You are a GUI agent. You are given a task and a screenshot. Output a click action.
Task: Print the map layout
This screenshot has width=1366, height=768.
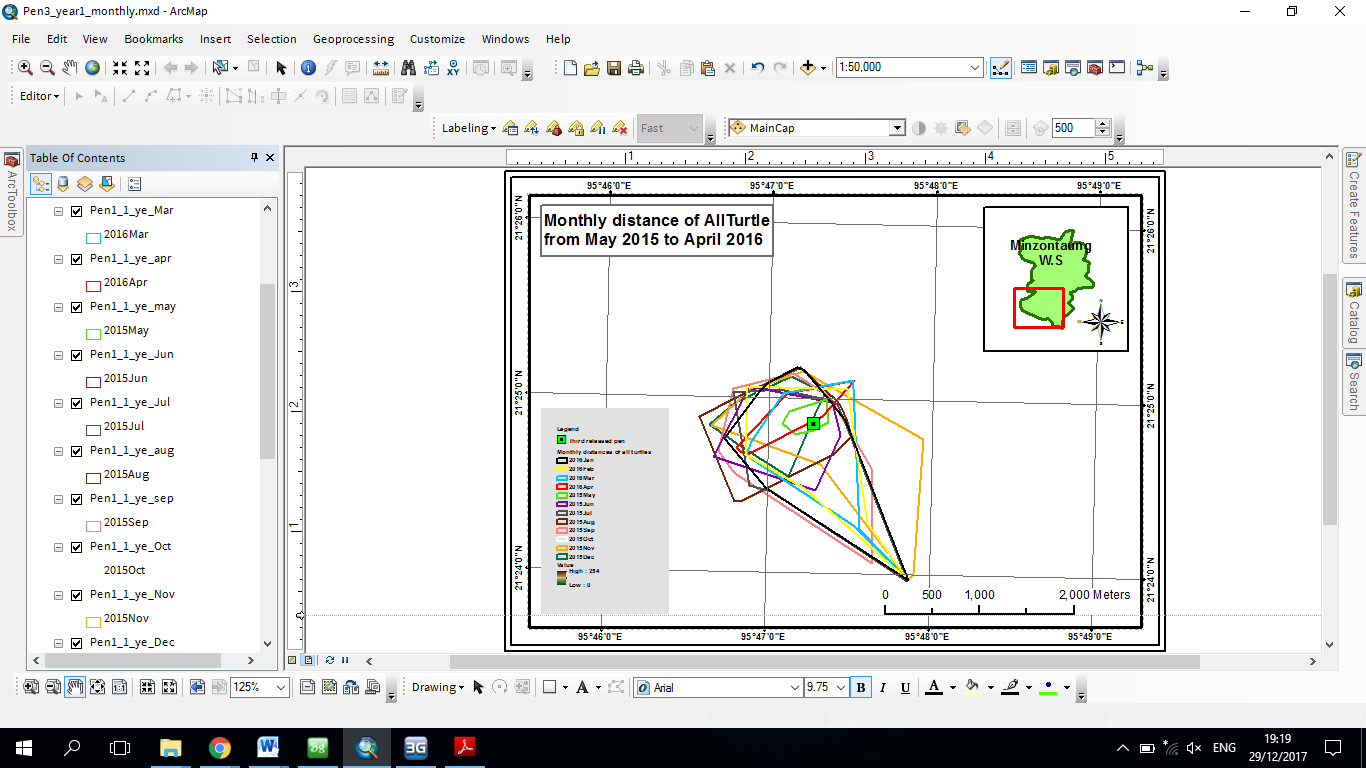coord(636,68)
